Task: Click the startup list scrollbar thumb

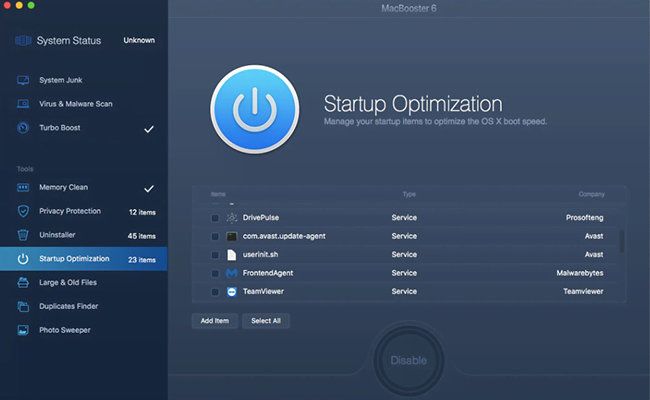Action: 621,241
